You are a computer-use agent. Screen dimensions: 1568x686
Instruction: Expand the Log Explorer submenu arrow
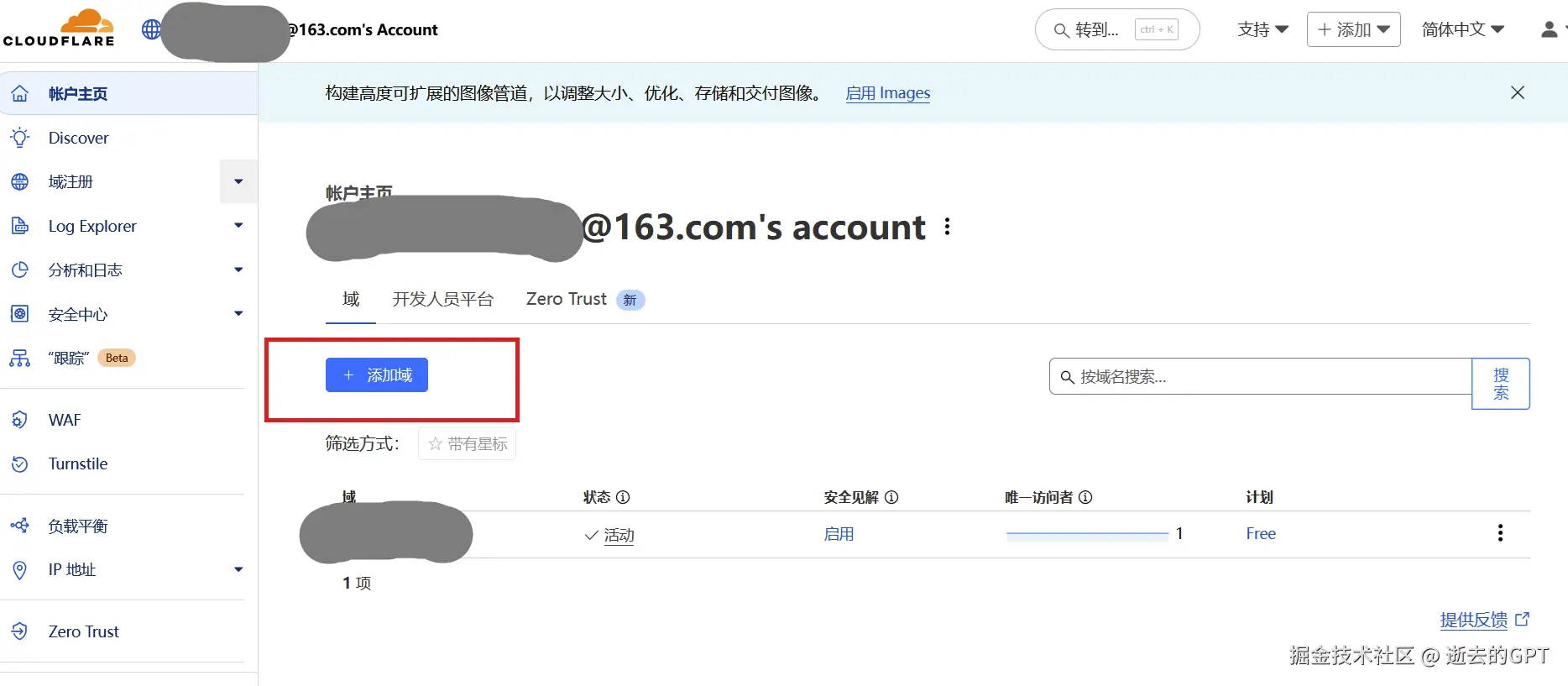(x=238, y=226)
